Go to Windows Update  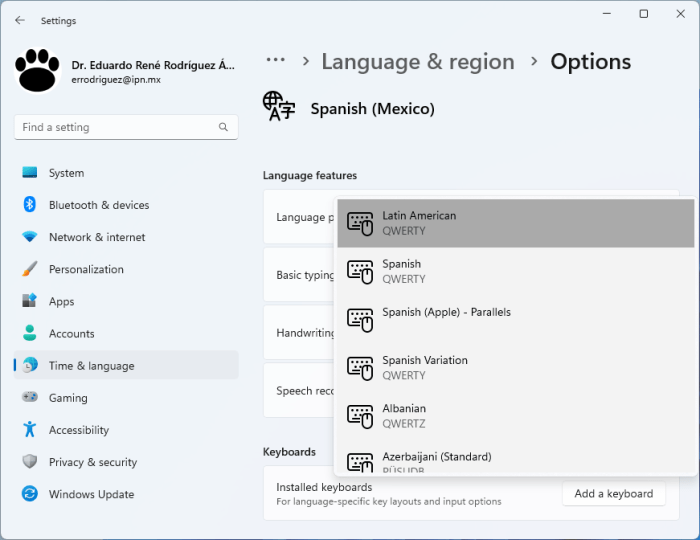(x=90, y=494)
